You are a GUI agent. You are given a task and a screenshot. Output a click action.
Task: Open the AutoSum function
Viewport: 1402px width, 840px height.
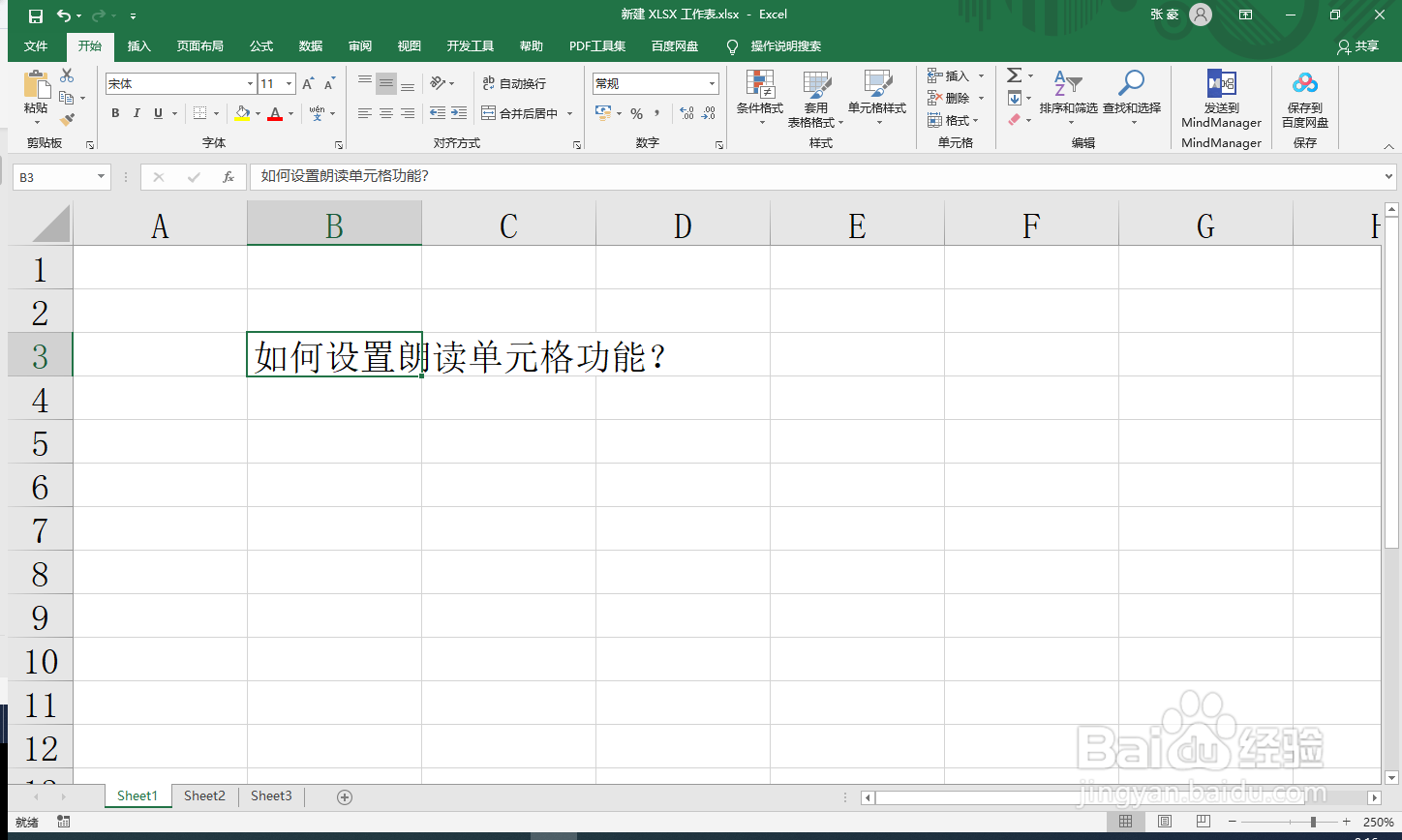point(1015,75)
